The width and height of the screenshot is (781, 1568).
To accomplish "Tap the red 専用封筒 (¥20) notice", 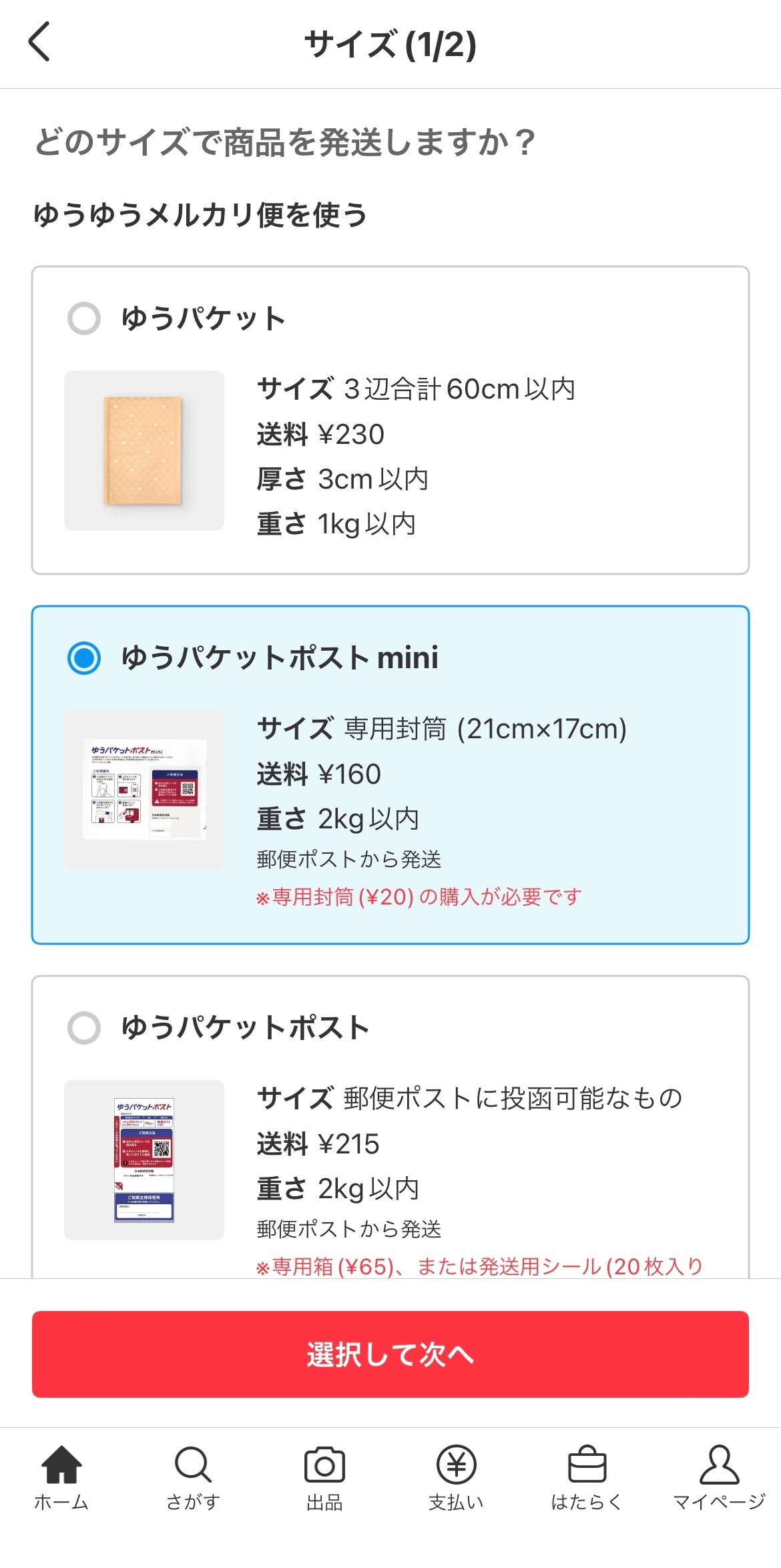I will (x=419, y=897).
